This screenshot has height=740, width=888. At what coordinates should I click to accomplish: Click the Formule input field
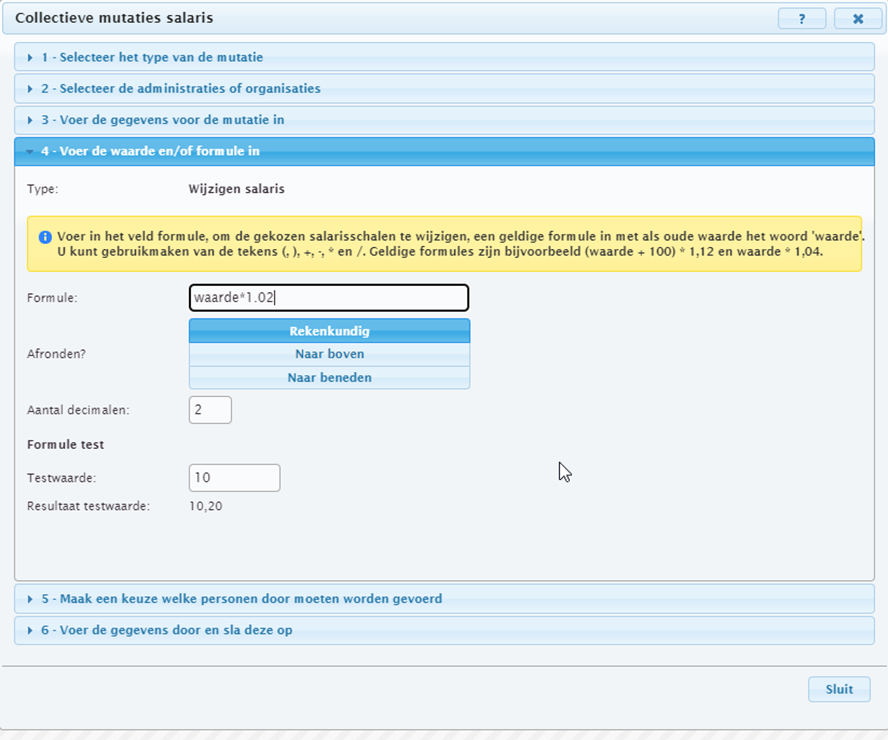tap(329, 298)
